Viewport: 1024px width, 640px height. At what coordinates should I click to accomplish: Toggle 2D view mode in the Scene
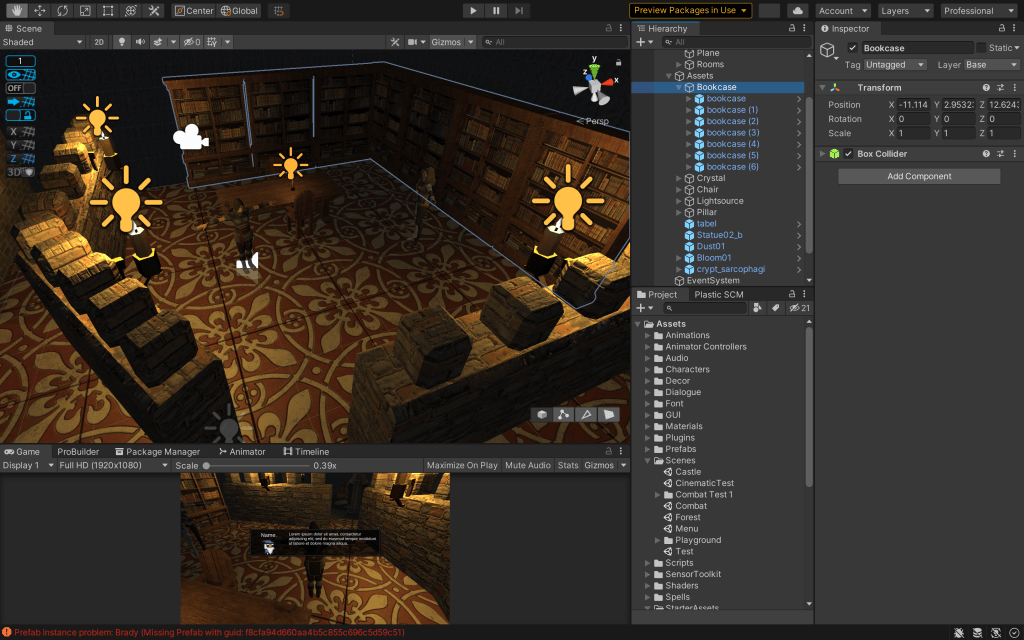coord(99,42)
